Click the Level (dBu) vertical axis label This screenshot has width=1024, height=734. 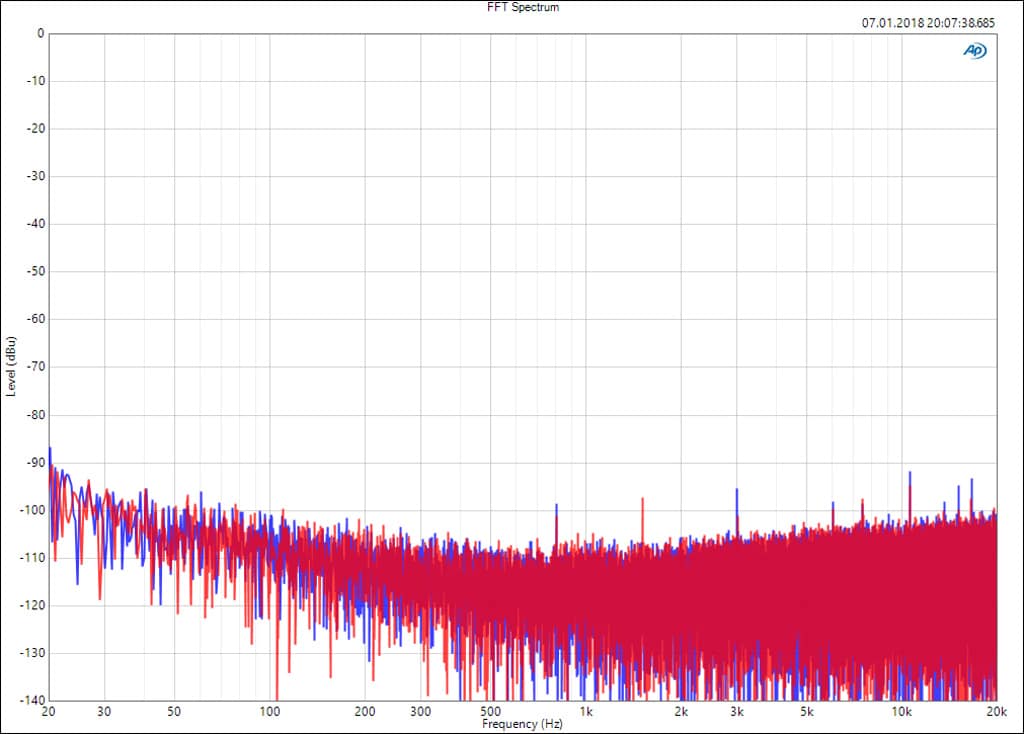point(11,367)
